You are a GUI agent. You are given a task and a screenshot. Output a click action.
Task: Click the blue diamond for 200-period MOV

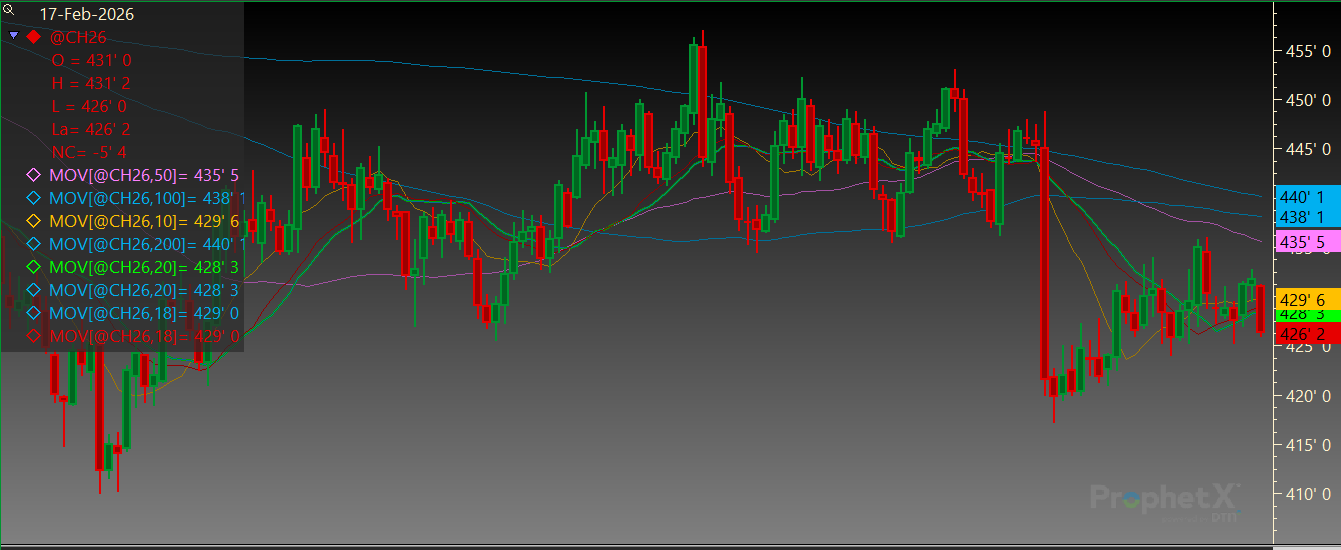pos(33,244)
